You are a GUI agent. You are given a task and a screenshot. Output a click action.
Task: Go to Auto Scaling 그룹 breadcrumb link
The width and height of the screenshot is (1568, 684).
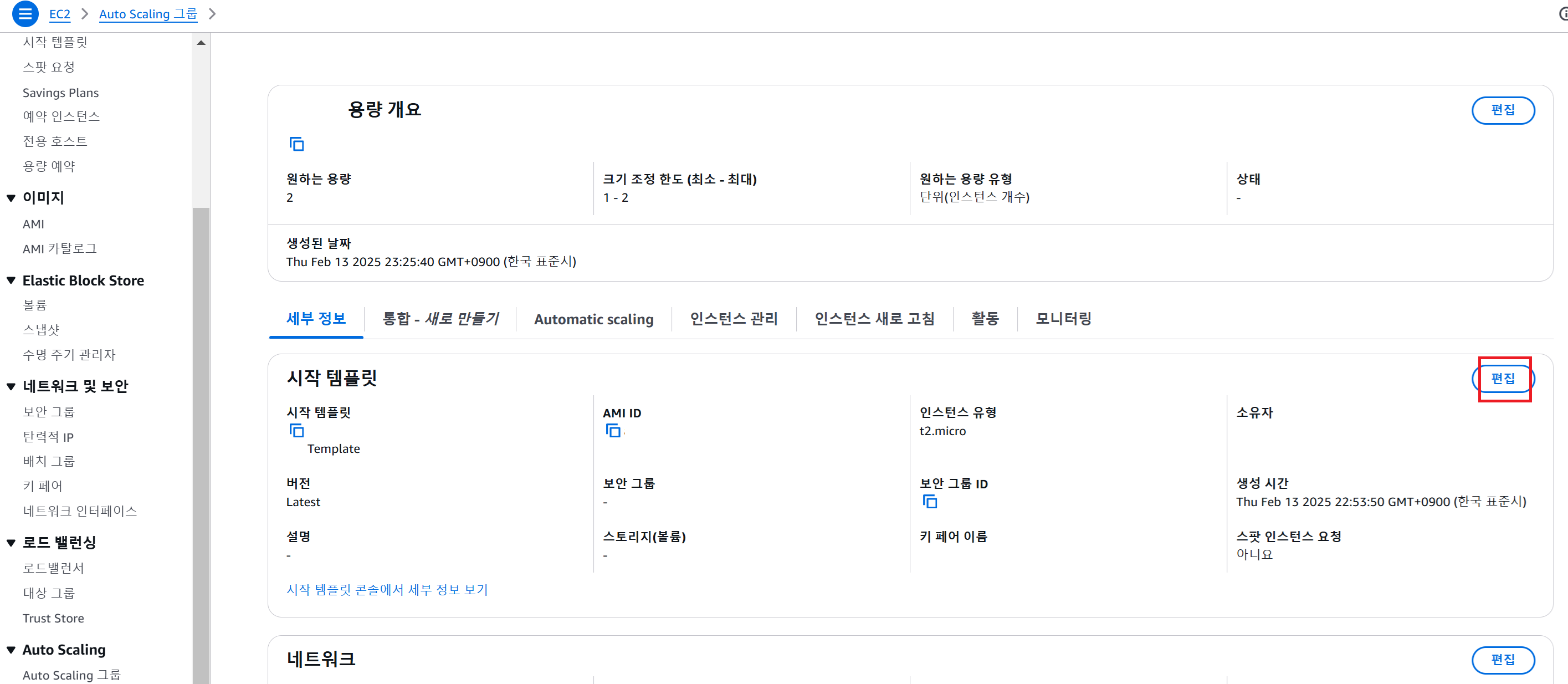[x=148, y=13]
